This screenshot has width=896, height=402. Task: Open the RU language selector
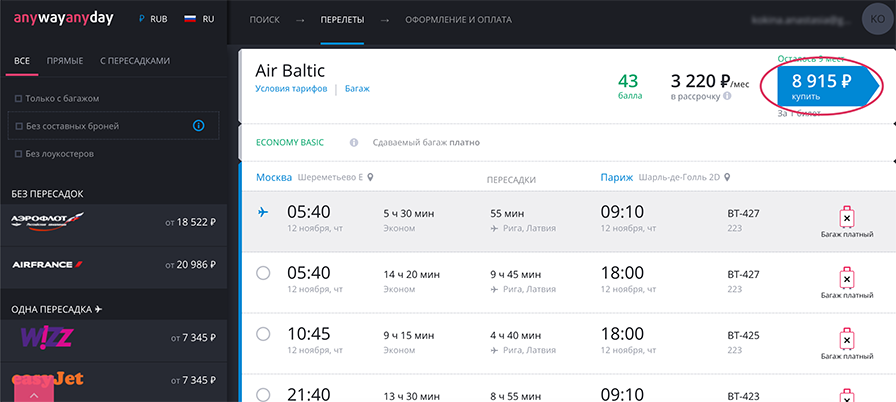(200, 19)
